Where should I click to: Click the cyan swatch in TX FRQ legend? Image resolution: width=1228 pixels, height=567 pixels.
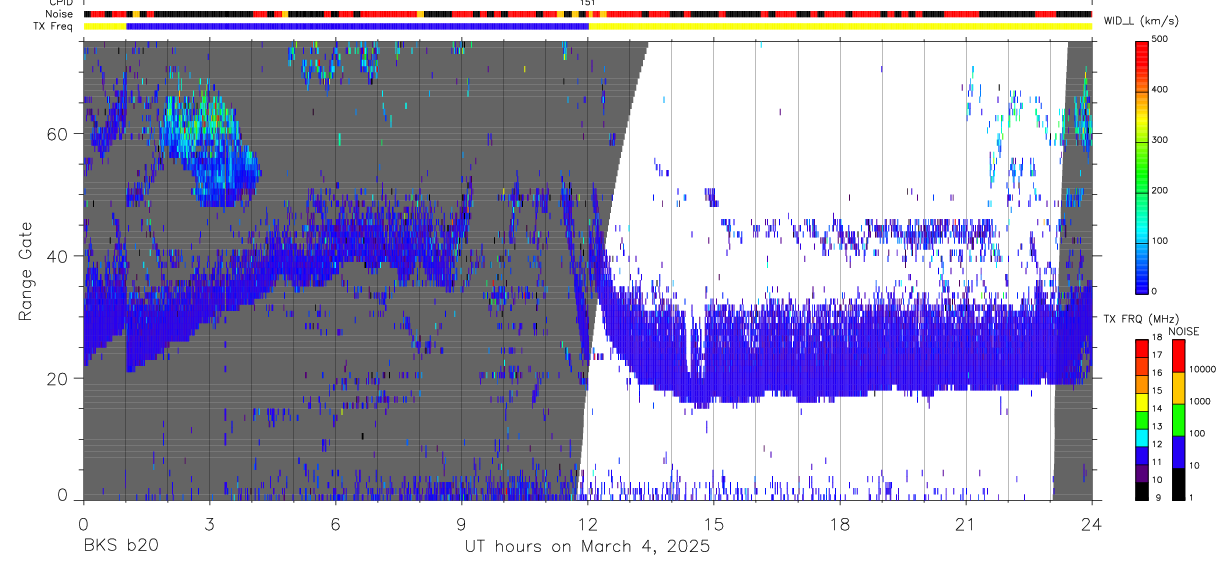(1142, 437)
